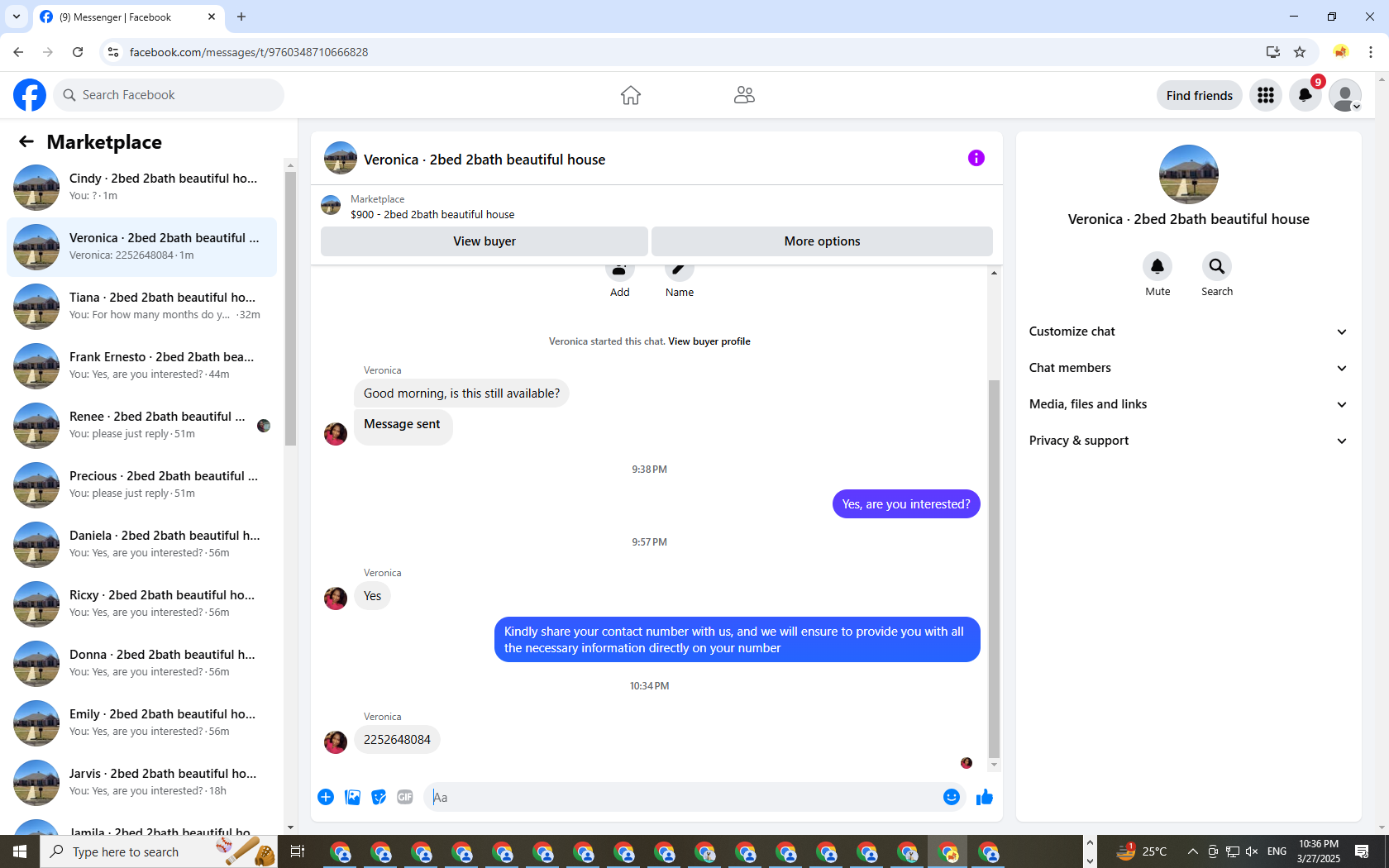The height and width of the screenshot is (868, 1389).
Task: Expand Privacy & support section
Action: point(1188,441)
